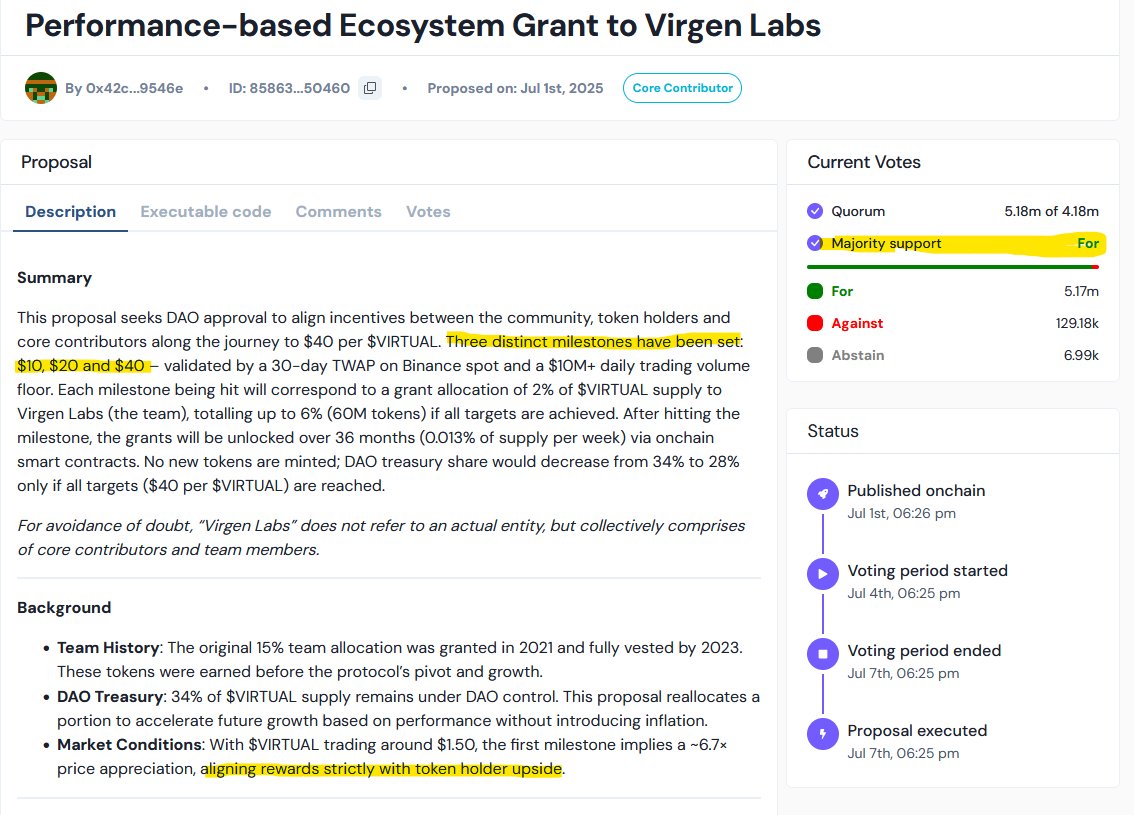The width and height of the screenshot is (1134, 815).
Task: Click the gray Abstain vote dot
Action: tap(815, 355)
